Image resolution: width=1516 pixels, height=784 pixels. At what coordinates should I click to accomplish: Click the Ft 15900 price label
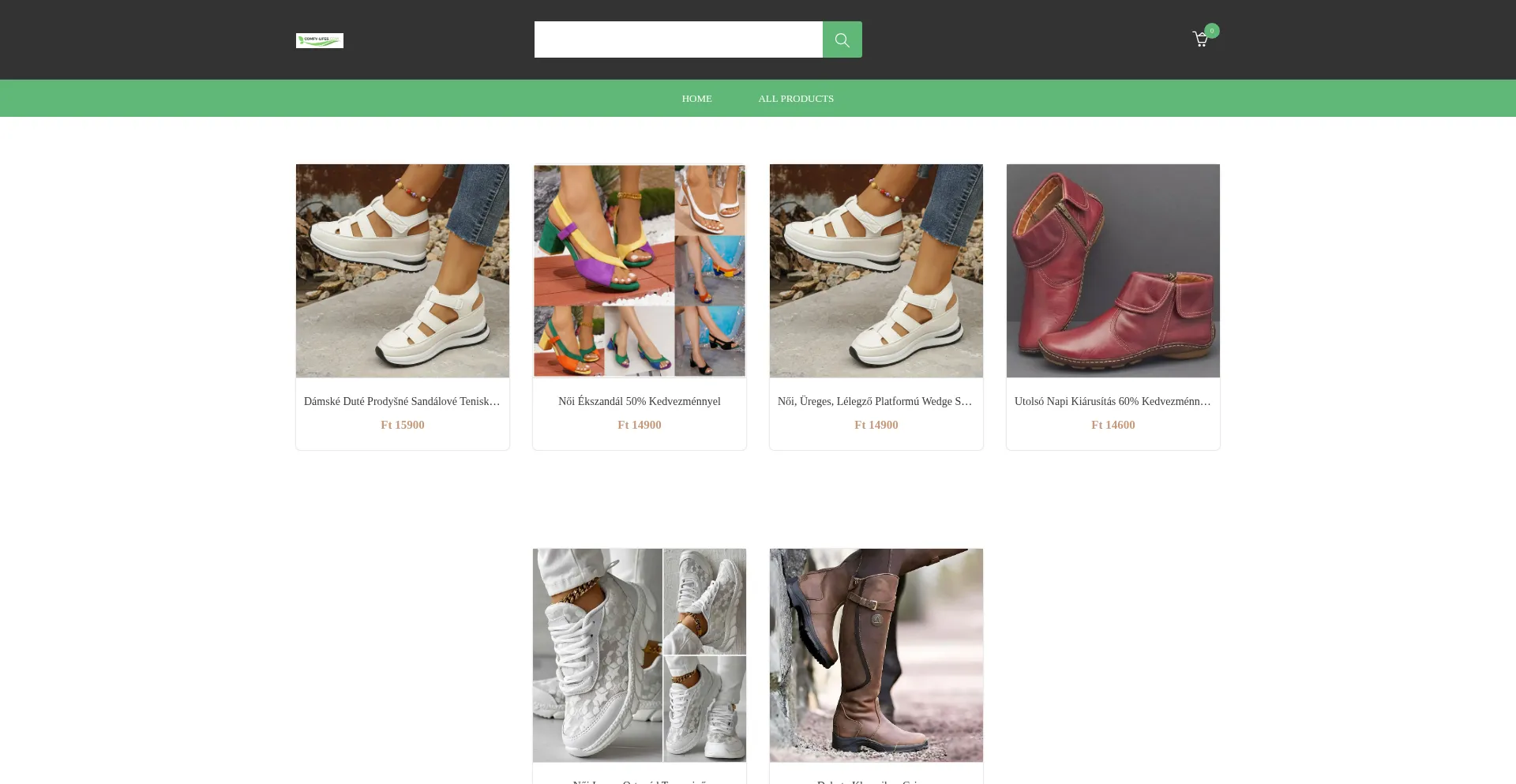pos(402,425)
